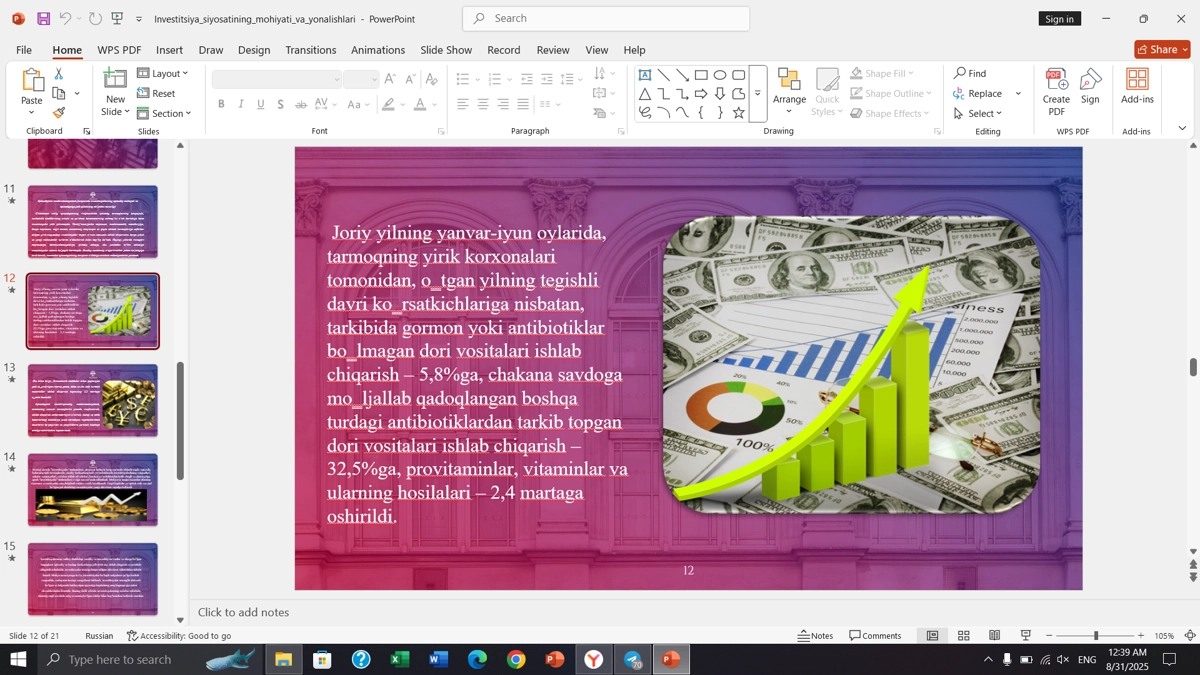The width and height of the screenshot is (1200, 675).
Task: Click the Create PDF icon
Action: [x=1056, y=81]
